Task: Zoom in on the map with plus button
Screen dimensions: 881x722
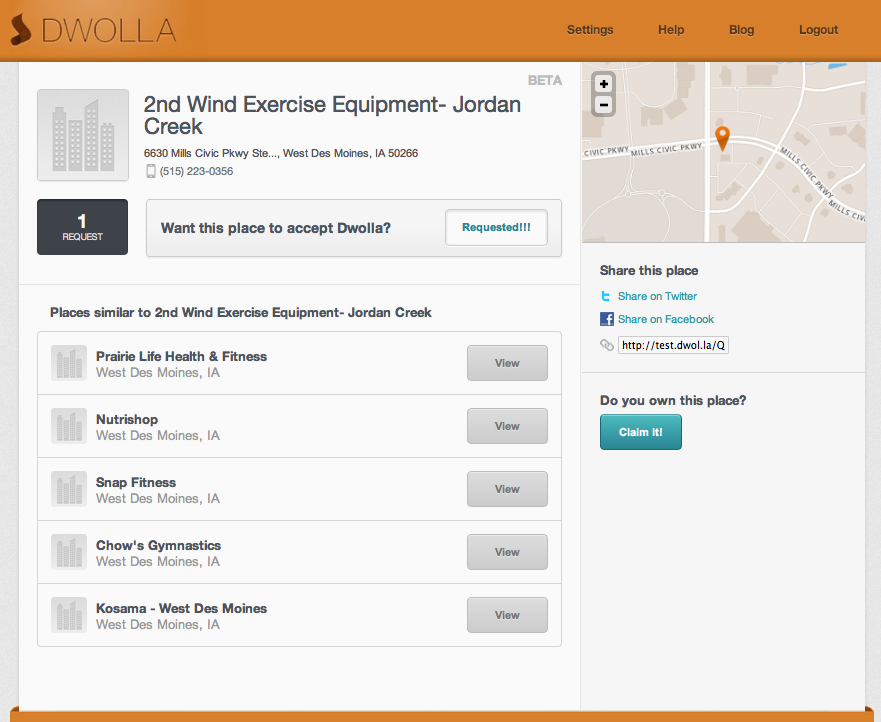Action: pos(603,84)
